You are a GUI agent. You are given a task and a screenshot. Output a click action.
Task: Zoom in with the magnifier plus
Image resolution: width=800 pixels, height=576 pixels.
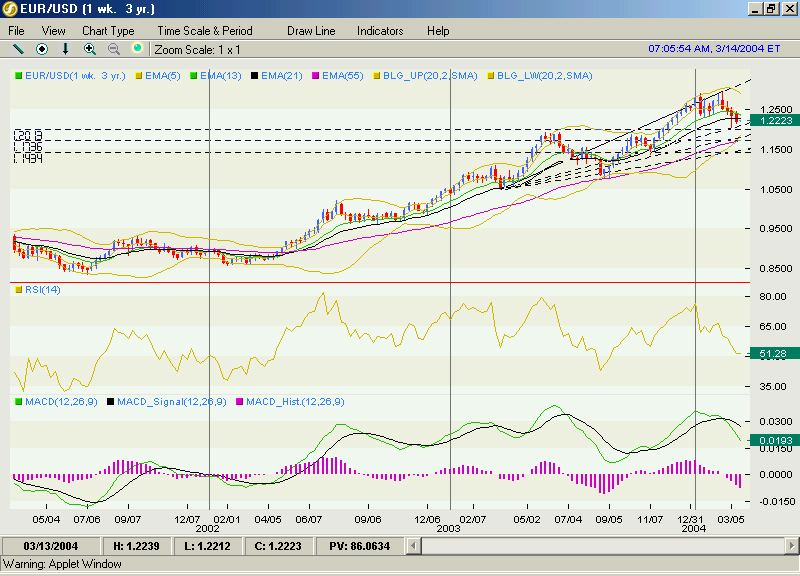90,48
